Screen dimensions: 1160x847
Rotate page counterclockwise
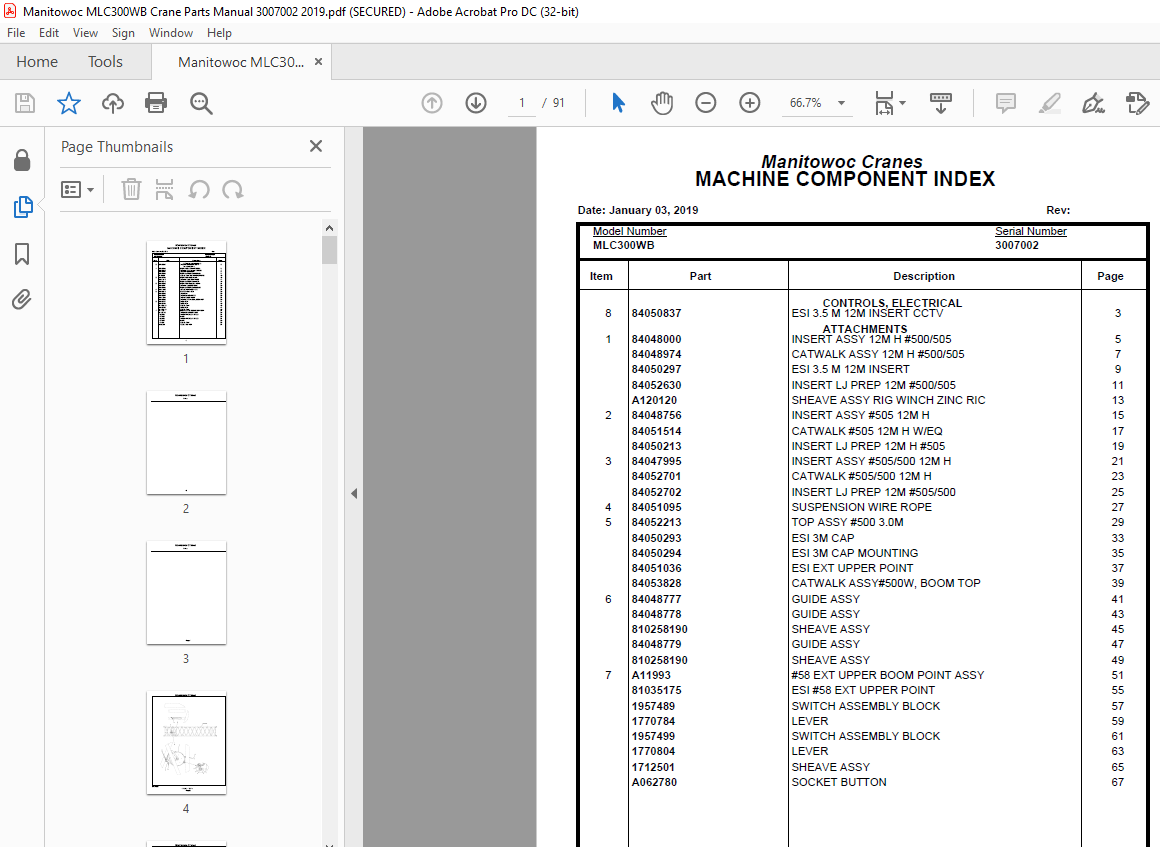pos(198,189)
